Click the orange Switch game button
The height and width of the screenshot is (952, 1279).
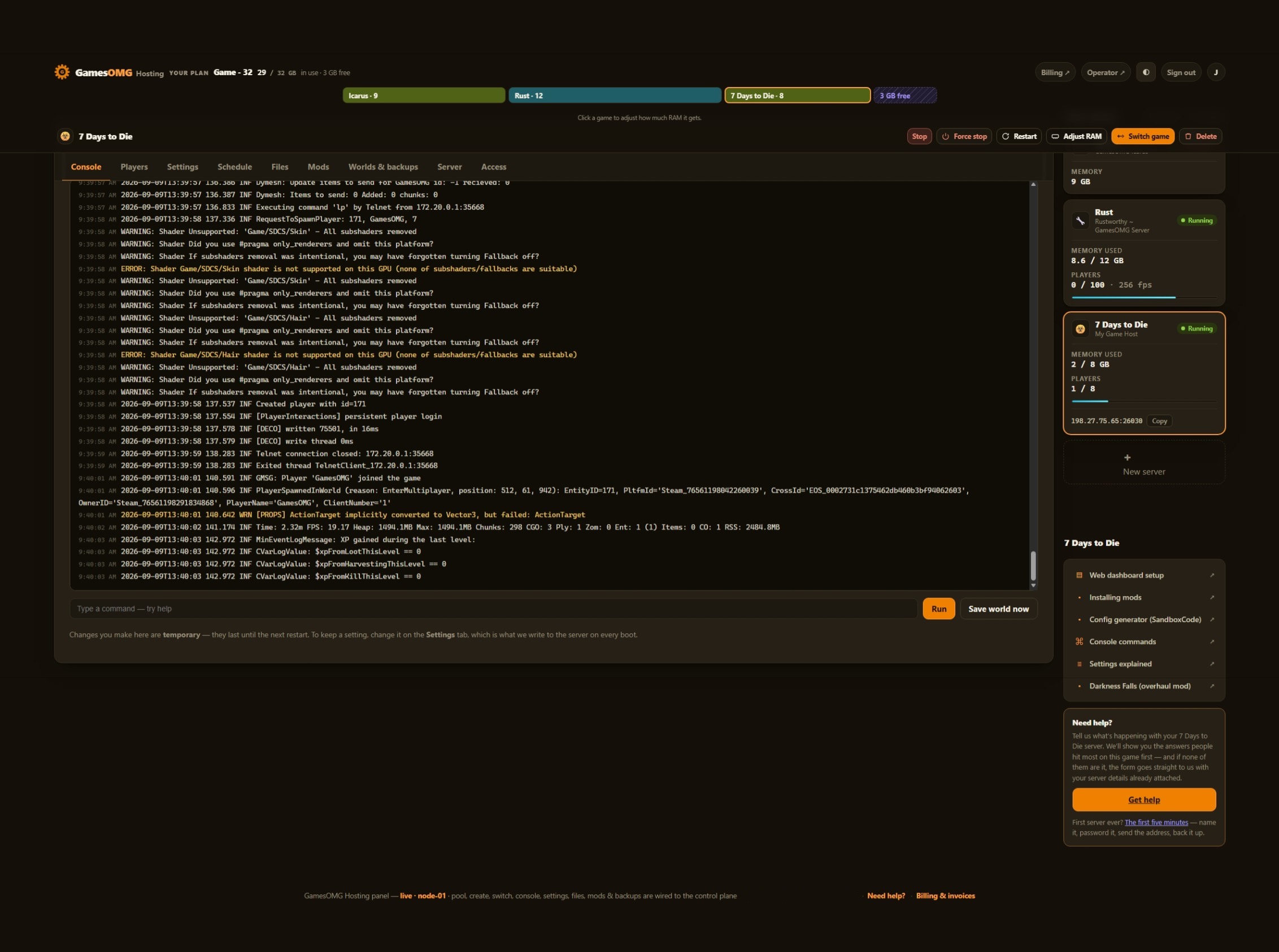point(1142,136)
